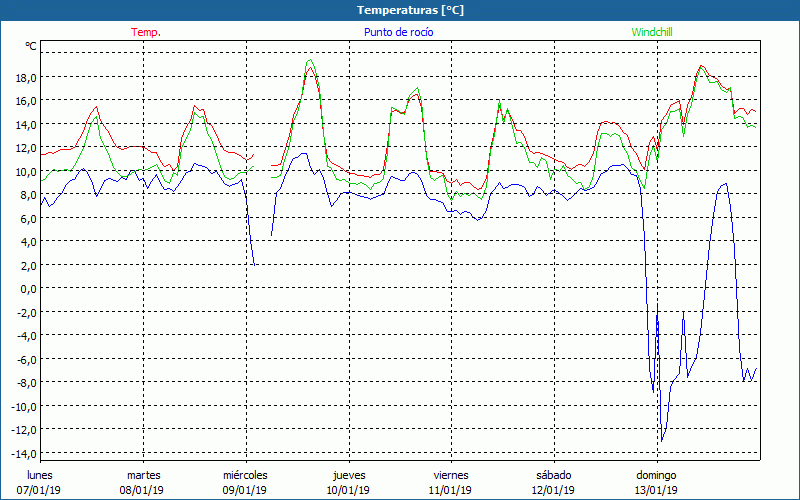Click the 12/01/19 date label
The image size is (800, 500).
[553, 491]
